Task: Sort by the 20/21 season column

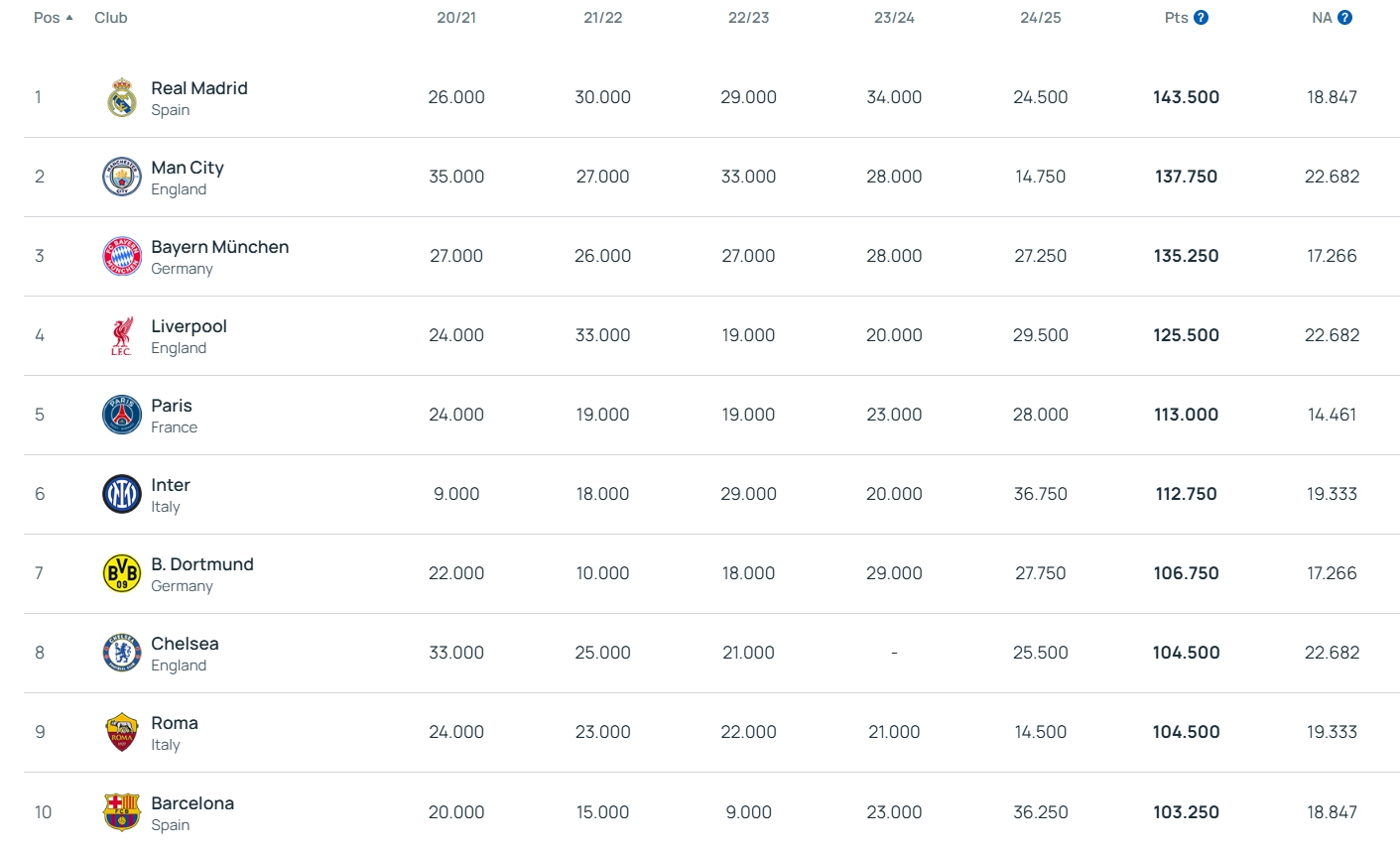Action: click(x=456, y=18)
